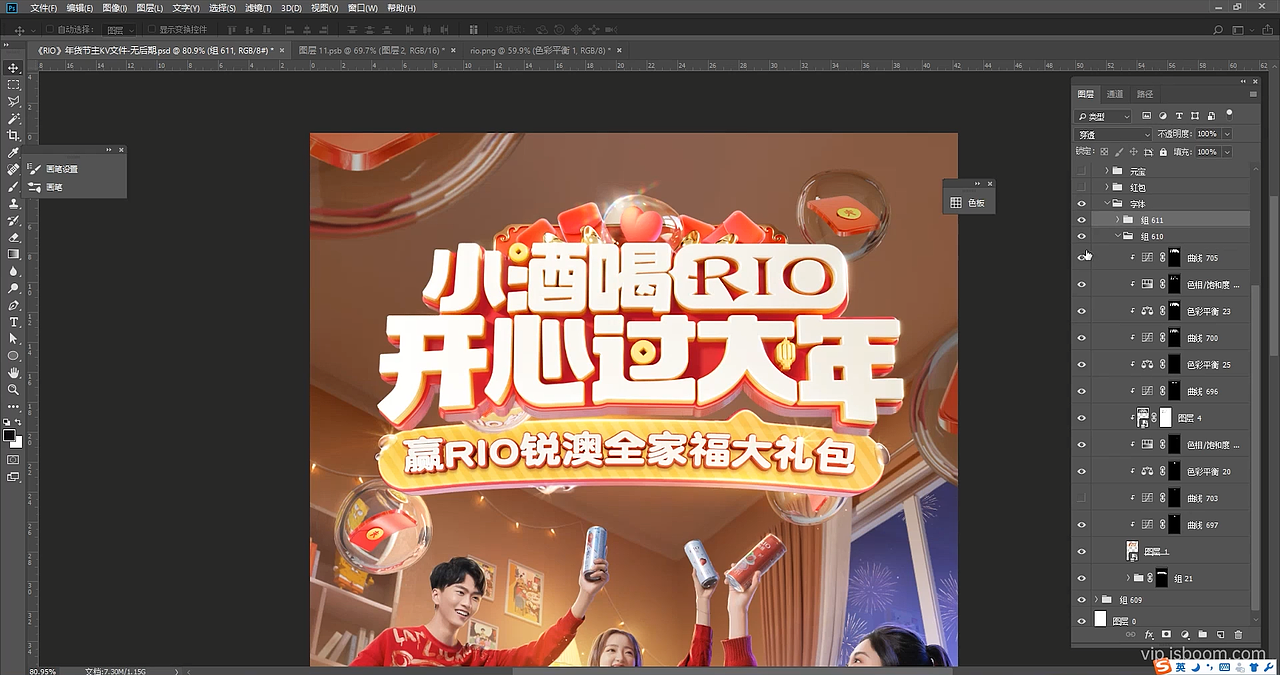Expand the 组 611 group

(x=1117, y=219)
